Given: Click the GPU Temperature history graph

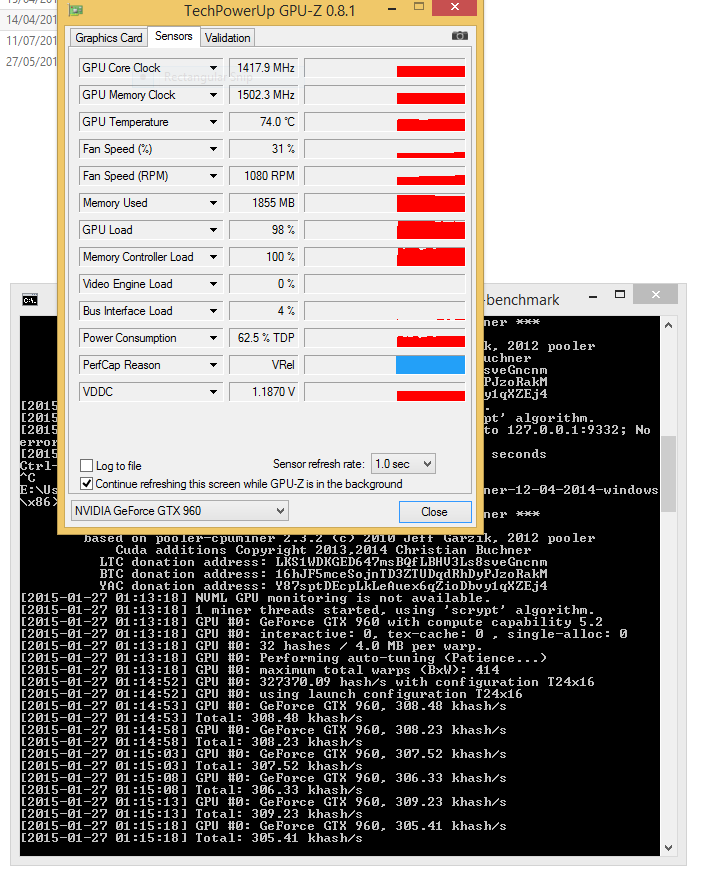Looking at the screenshot, I should [385, 122].
